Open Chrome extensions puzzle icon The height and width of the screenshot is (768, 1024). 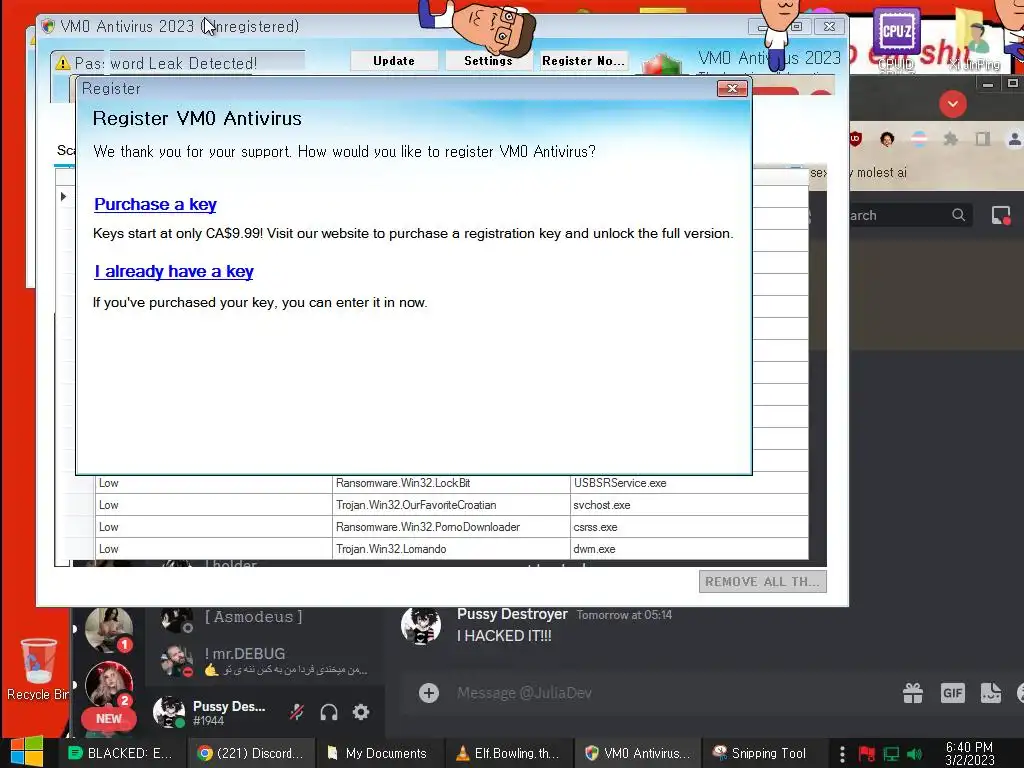951,138
